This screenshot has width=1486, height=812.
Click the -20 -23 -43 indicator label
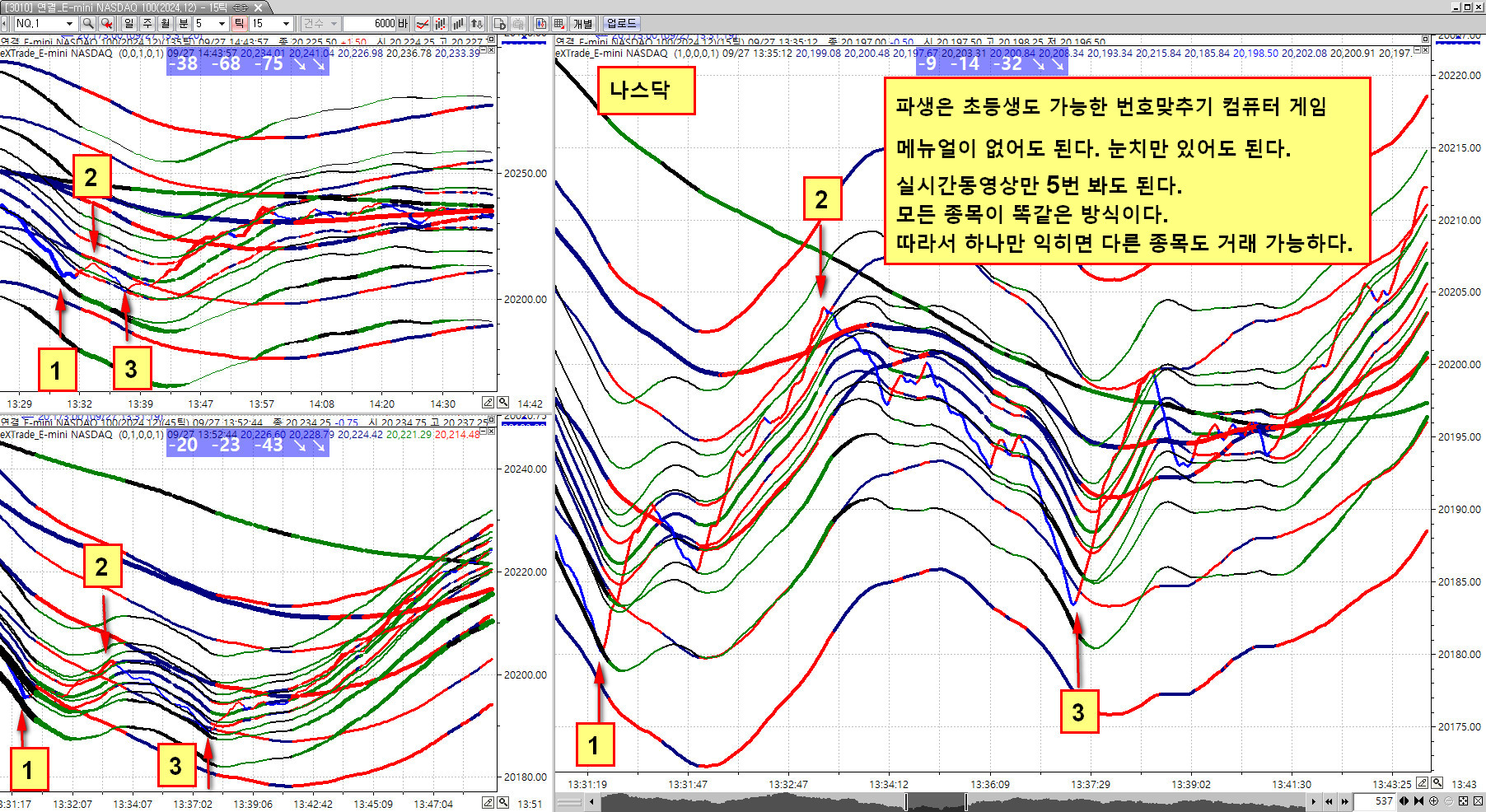coord(247,445)
